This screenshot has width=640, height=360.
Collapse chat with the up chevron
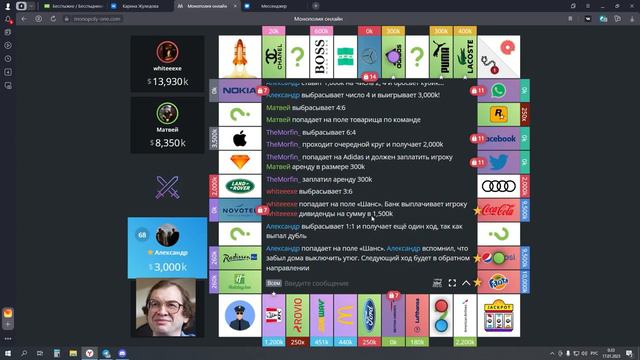466,283
